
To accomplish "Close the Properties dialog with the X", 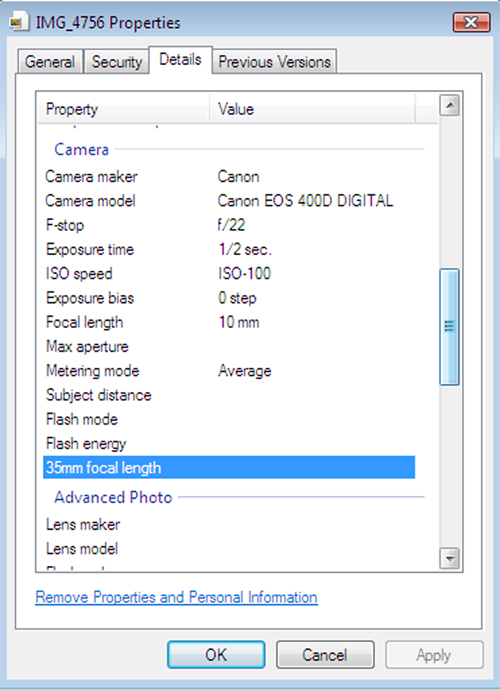I will click(x=471, y=22).
